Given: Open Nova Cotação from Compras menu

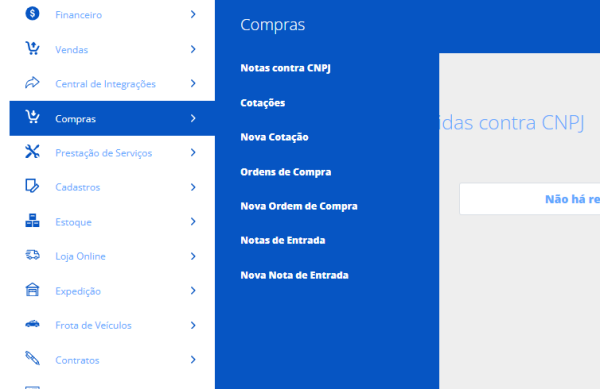Looking at the screenshot, I should click(274, 137).
